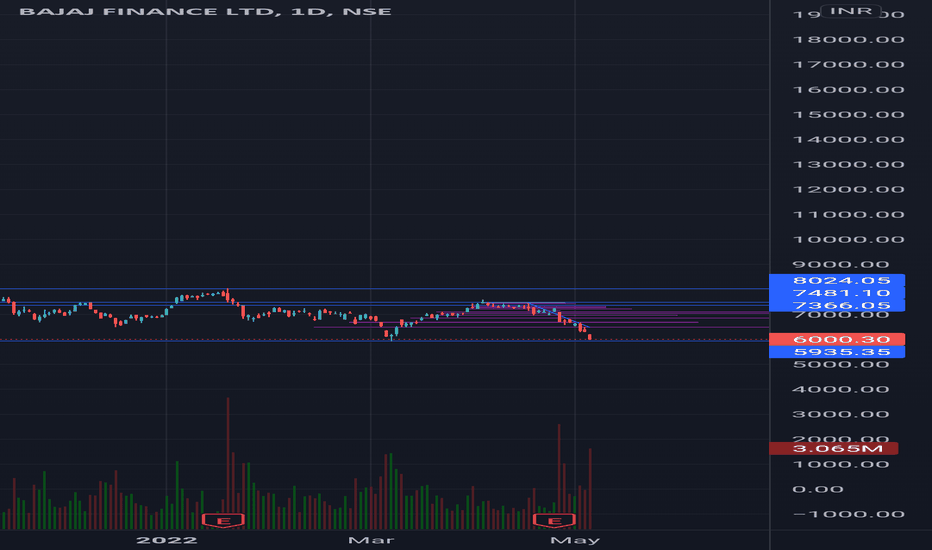Image resolution: width=932 pixels, height=550 pixels.
Task: Click the 3.065M volume label
Action: (833, 448)
